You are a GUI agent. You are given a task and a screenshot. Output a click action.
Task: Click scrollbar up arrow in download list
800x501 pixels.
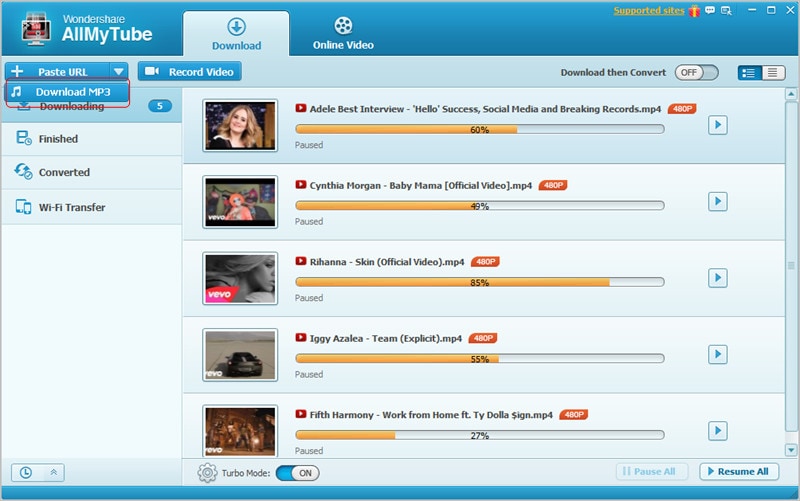(791, 94)
